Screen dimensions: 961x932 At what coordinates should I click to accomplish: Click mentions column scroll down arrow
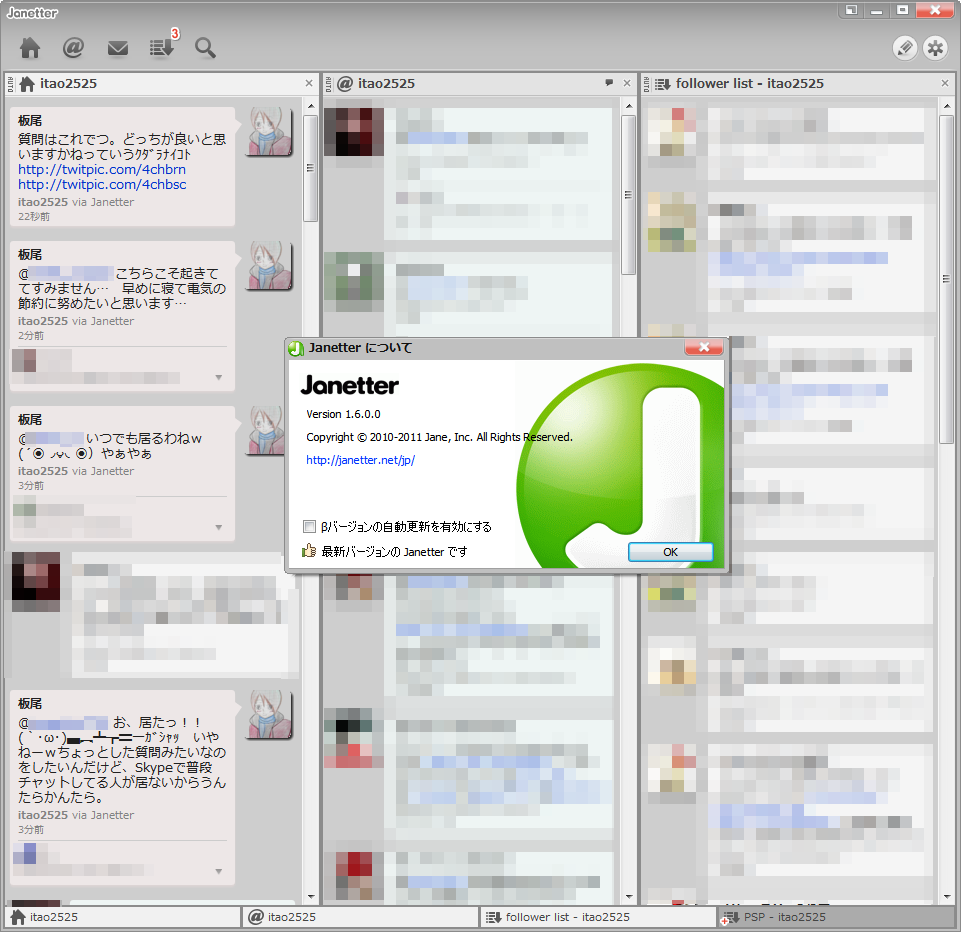tap(629, 896)
